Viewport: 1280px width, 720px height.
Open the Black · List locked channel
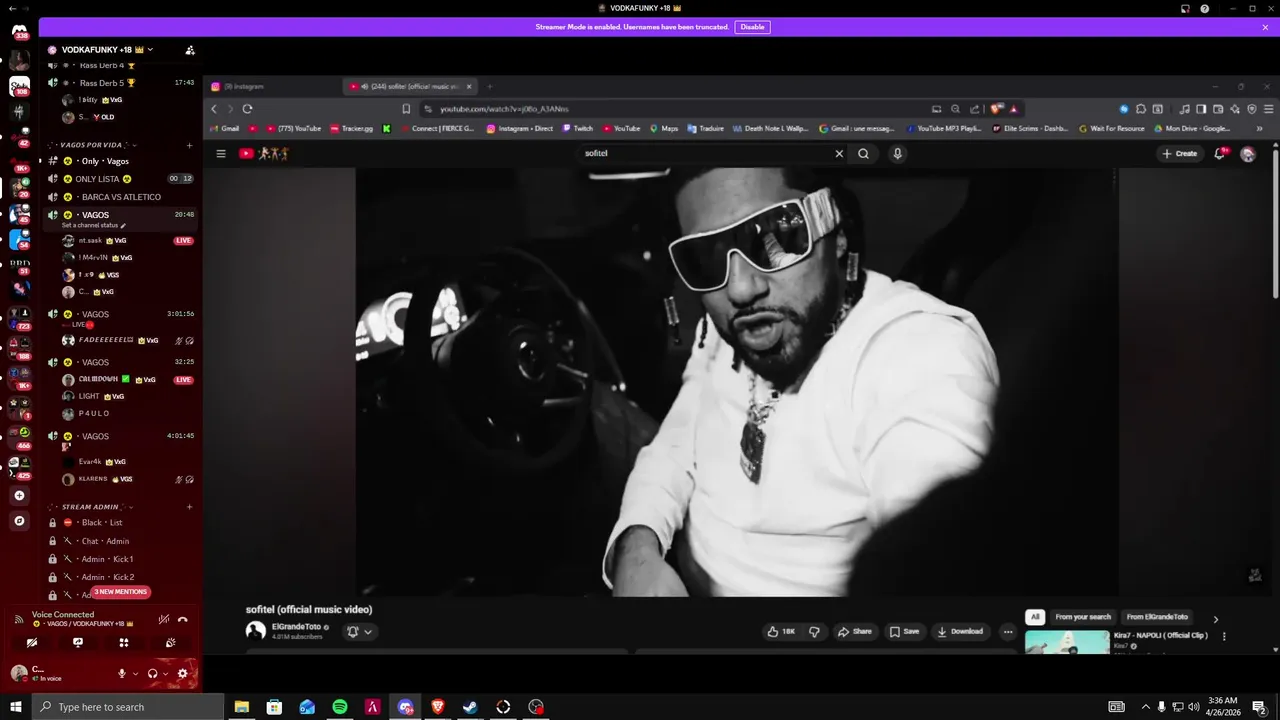(x=121, y=523)
